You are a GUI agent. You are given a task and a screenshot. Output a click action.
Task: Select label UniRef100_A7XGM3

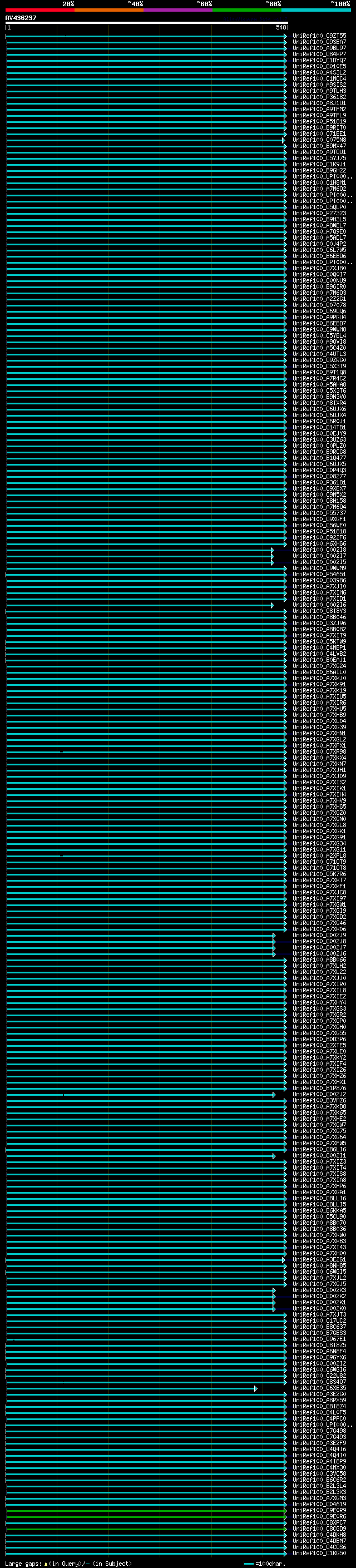(319, 1498)
